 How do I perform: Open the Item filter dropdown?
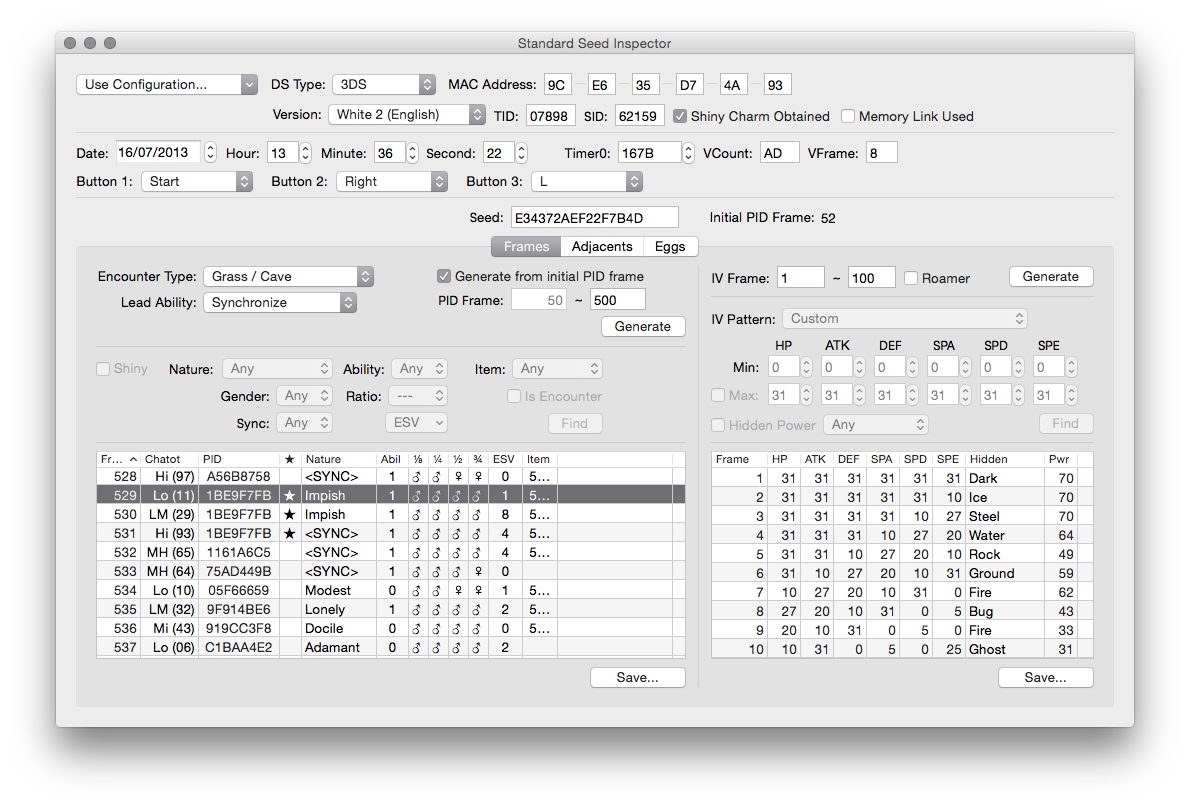557,369
